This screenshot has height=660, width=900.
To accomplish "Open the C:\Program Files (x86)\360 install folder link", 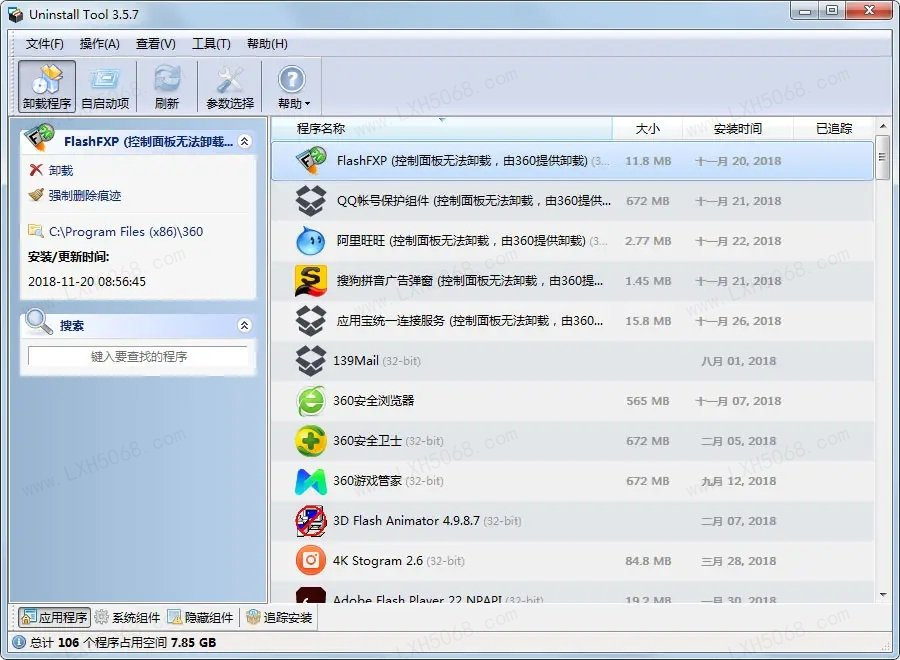I will (x=126, y=232).
